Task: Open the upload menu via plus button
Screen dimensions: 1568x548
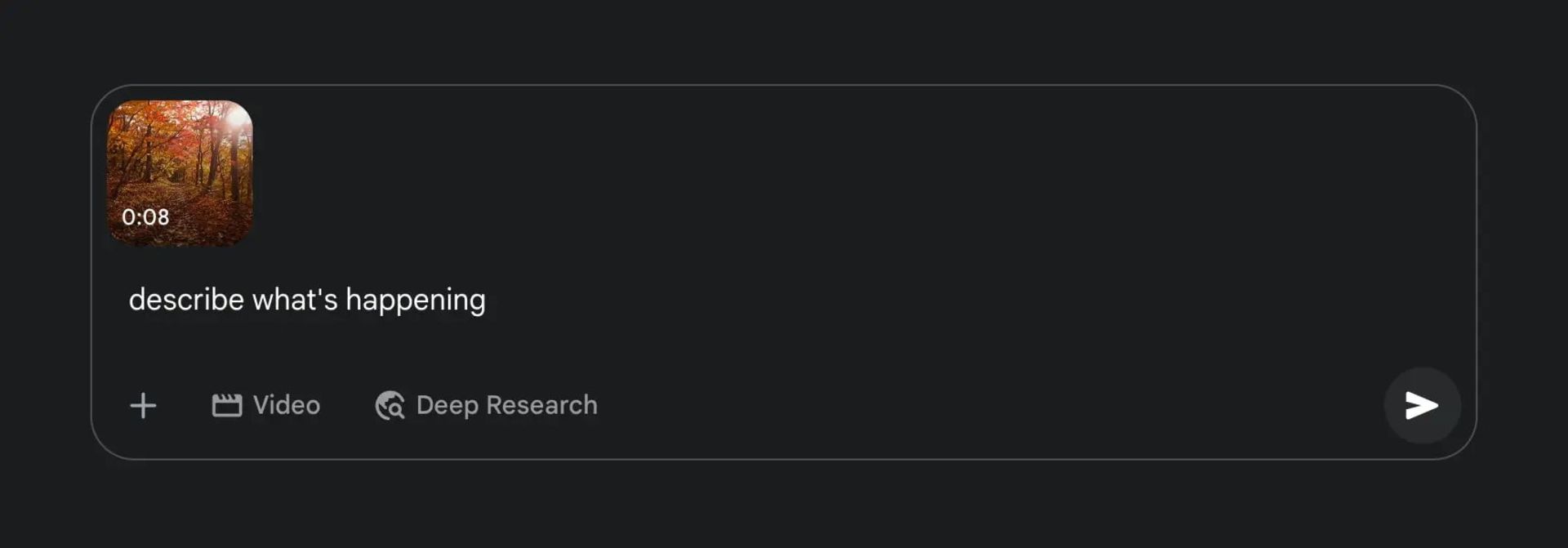Action: pos(143,405)
